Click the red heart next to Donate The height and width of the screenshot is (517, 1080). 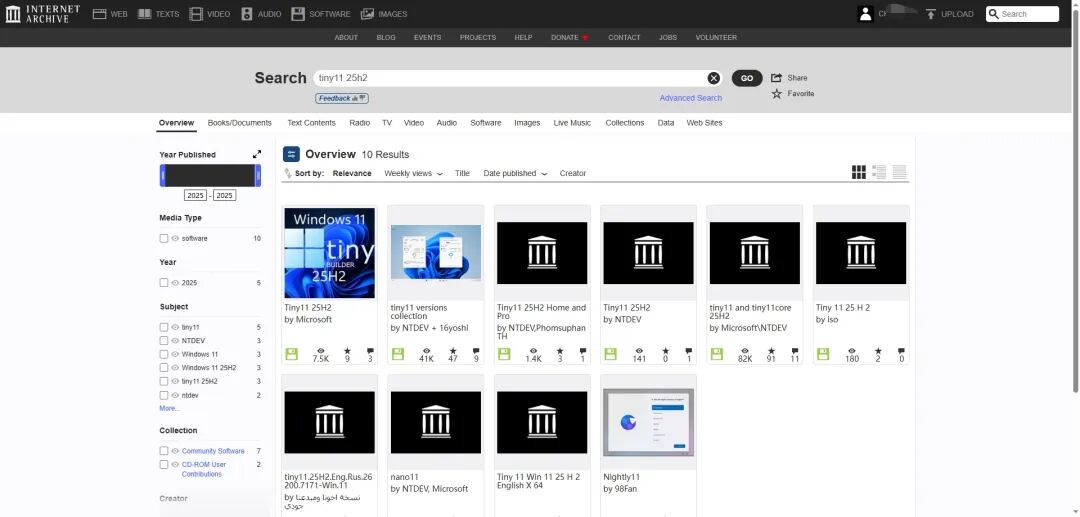(585, 38)
